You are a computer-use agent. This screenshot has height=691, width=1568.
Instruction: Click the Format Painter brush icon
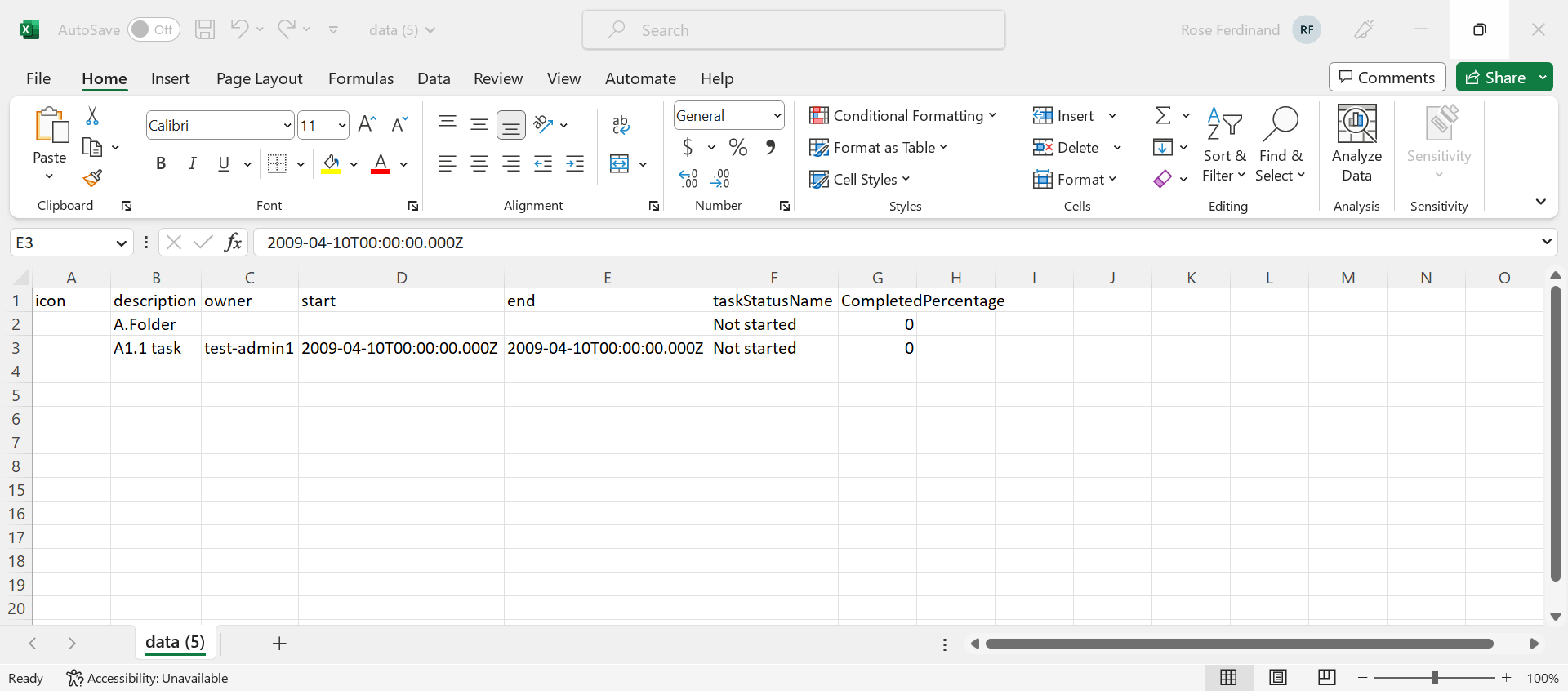(92, 178)
